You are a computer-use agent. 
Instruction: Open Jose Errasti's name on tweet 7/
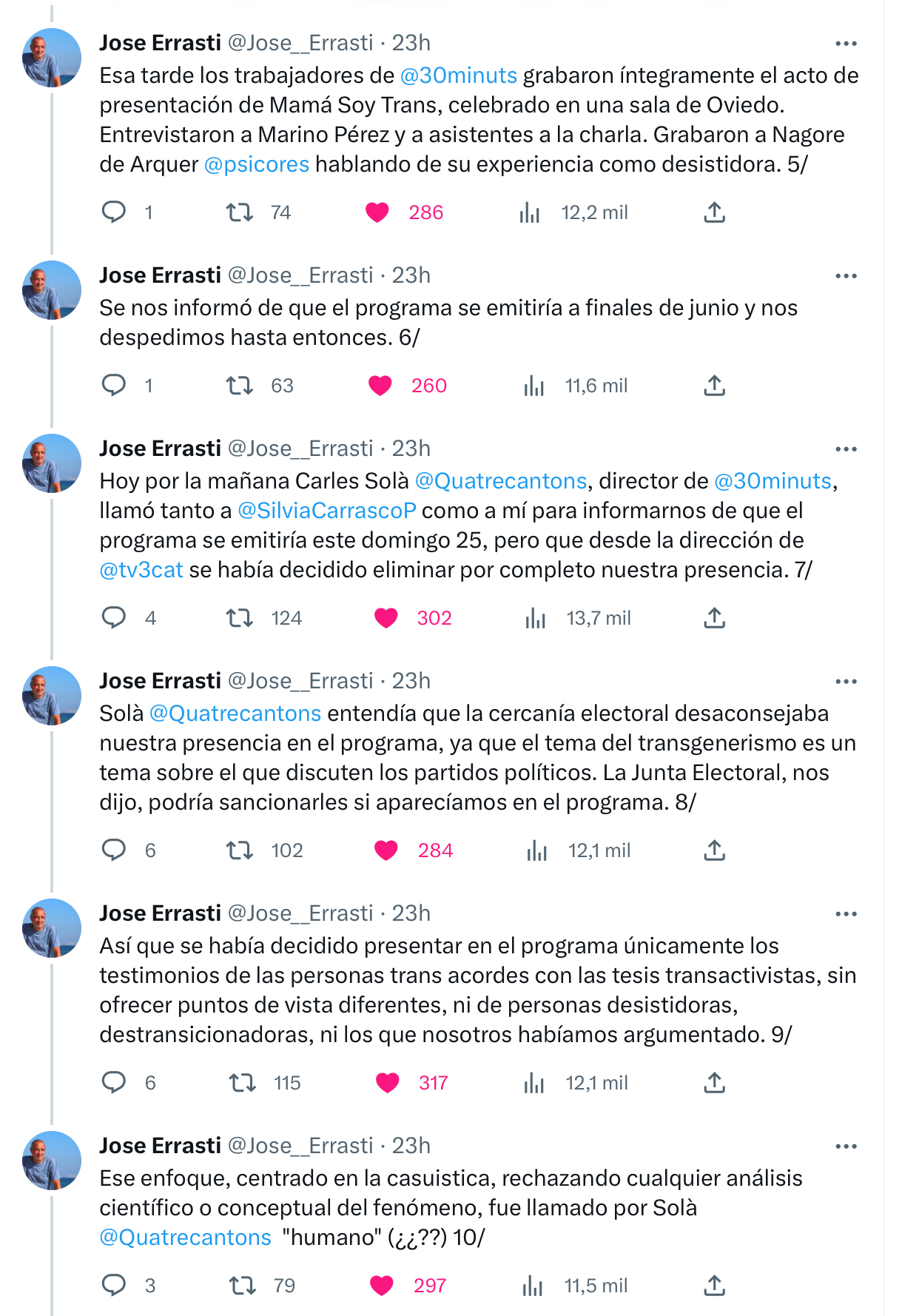[161, 449]
